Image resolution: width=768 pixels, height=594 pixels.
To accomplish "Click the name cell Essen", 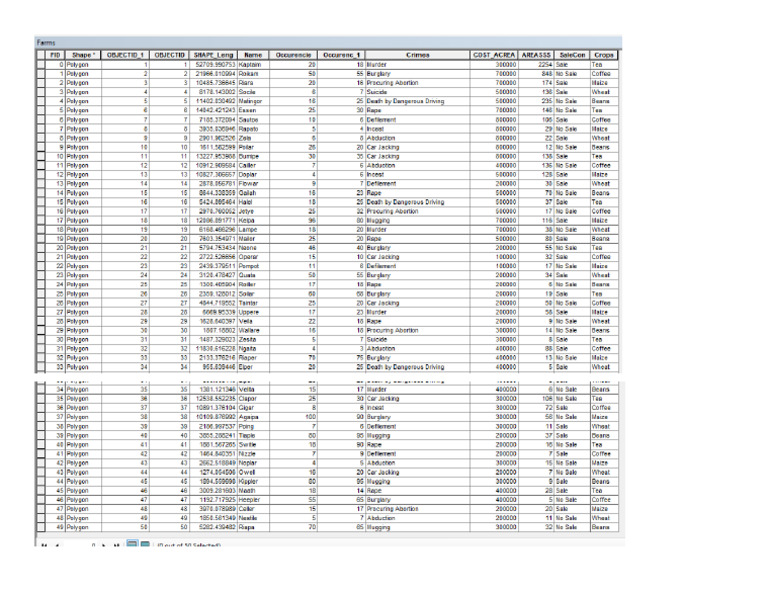I will (x=253, y=111).
